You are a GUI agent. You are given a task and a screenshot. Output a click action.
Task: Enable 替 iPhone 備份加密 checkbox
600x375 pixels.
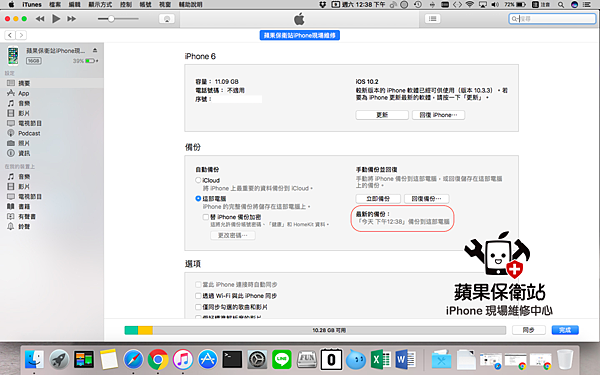point(205,217)
